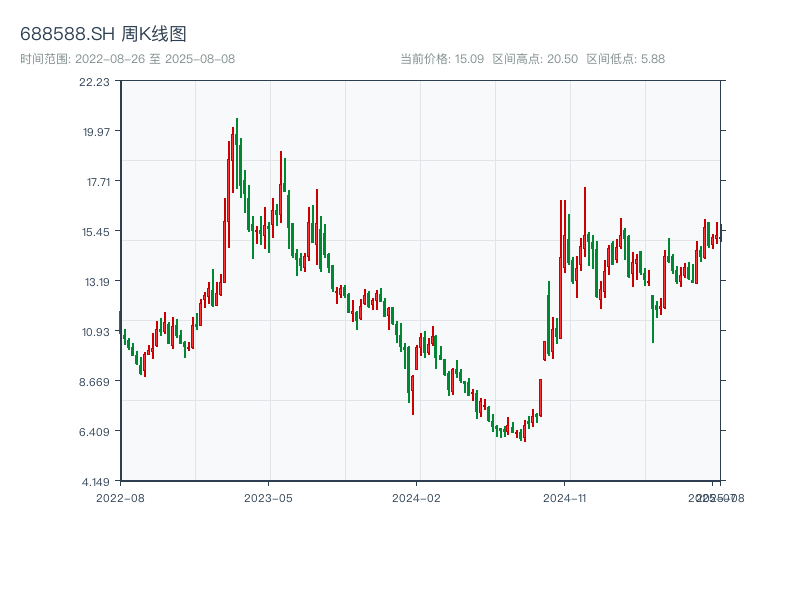Select the date range text 2022-08-26 至 2025-08-08
The height and width of the screenshot is (600, 800).
coord(155,59)
